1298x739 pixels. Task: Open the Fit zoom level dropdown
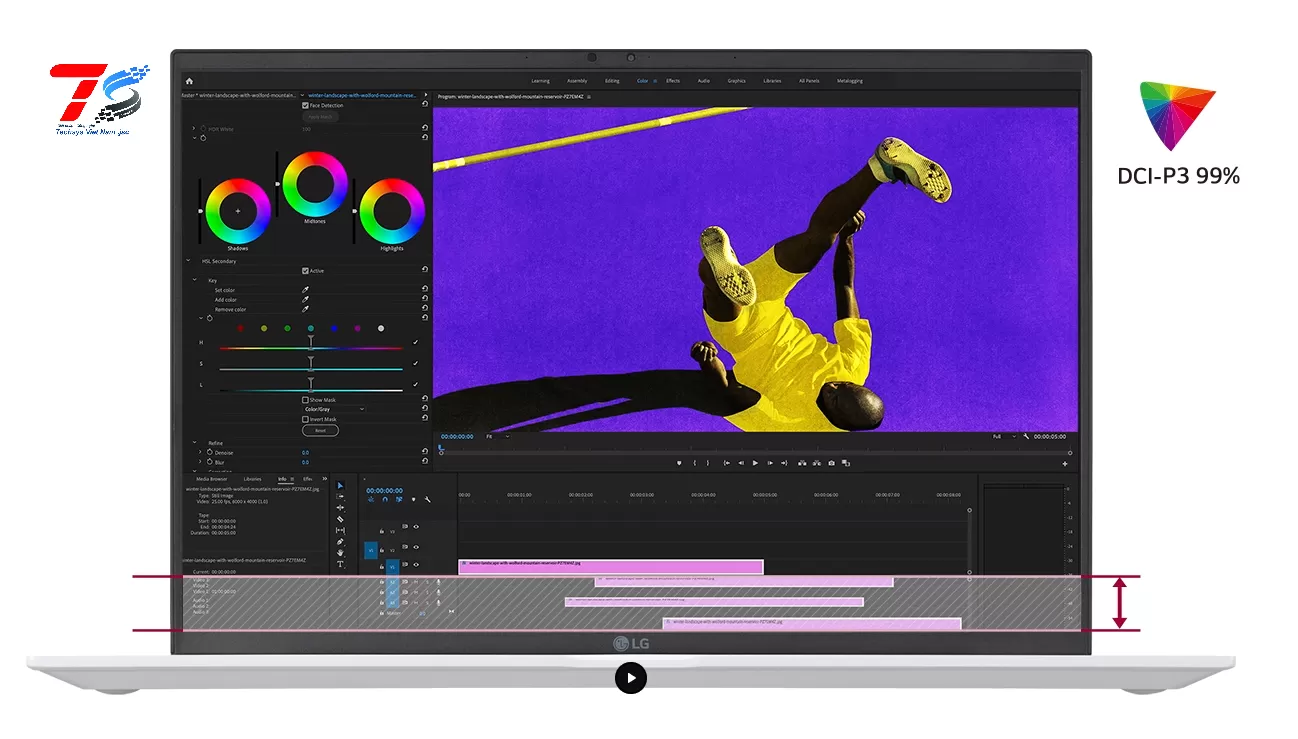497,437
